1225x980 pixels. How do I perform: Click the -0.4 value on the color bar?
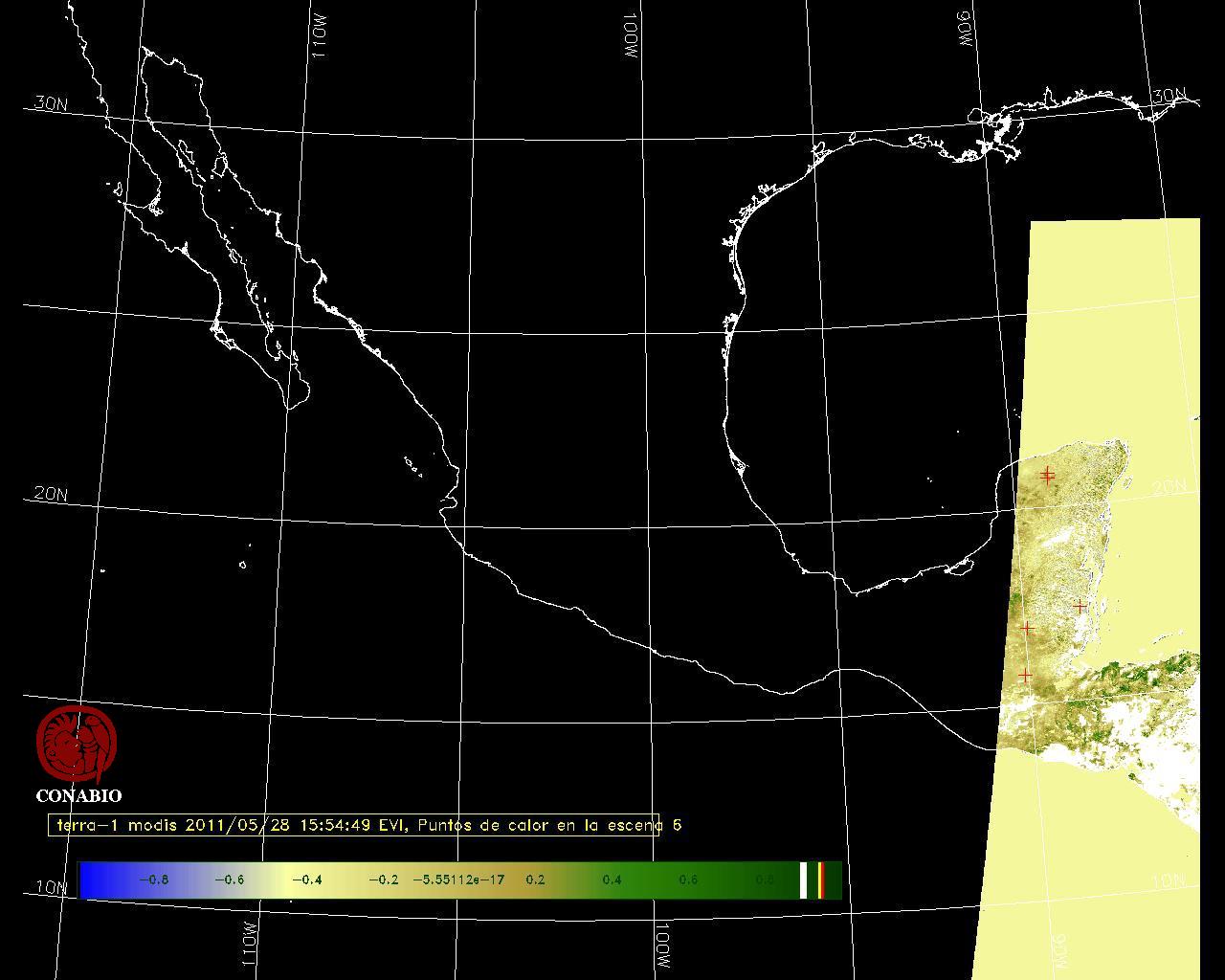306,880
